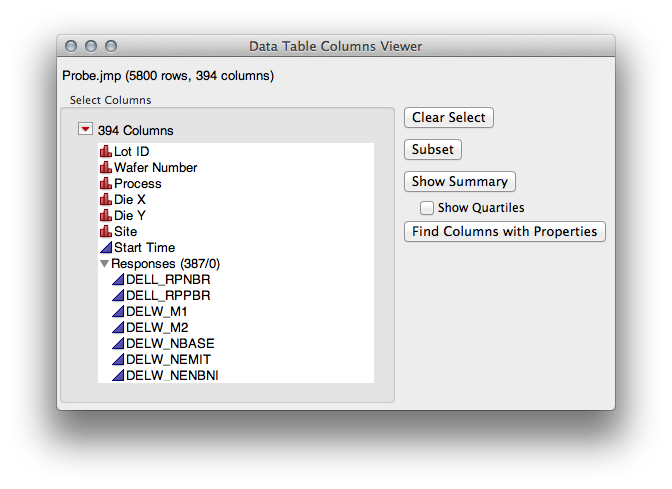Click the modeling type icon for Die X
Screen dimensions: 672x489
(105, 200)
